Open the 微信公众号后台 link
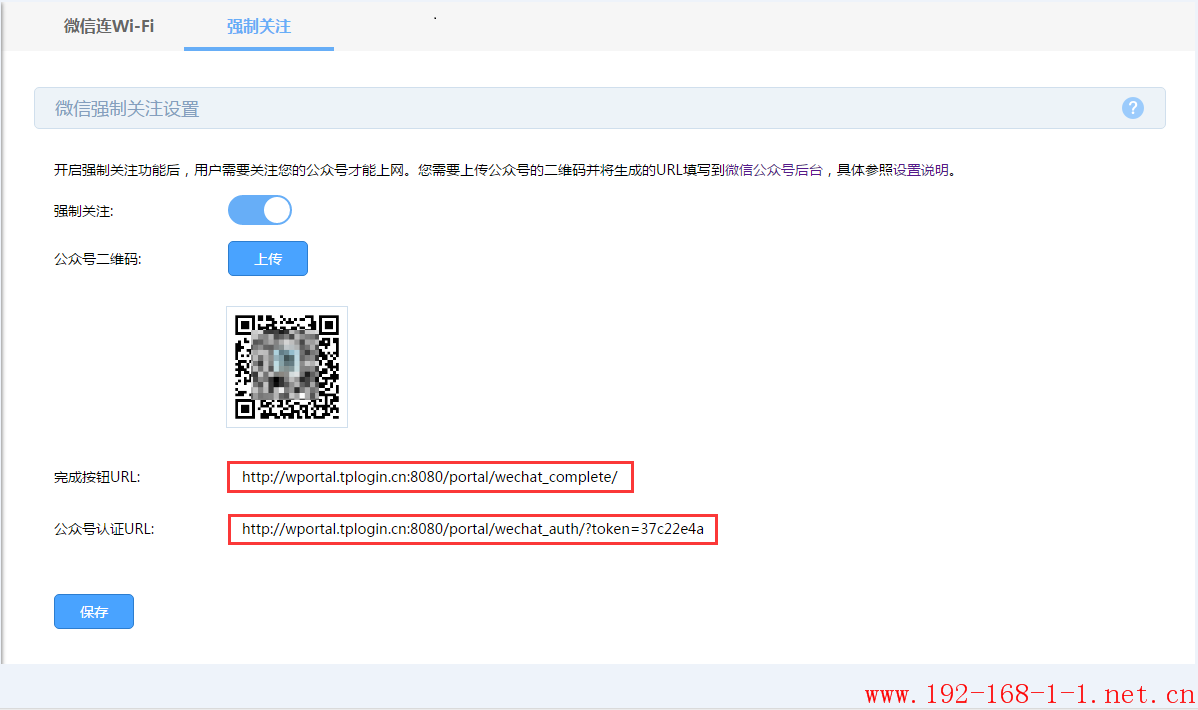This screenshot has height=710, width=1198. [773, 170]
